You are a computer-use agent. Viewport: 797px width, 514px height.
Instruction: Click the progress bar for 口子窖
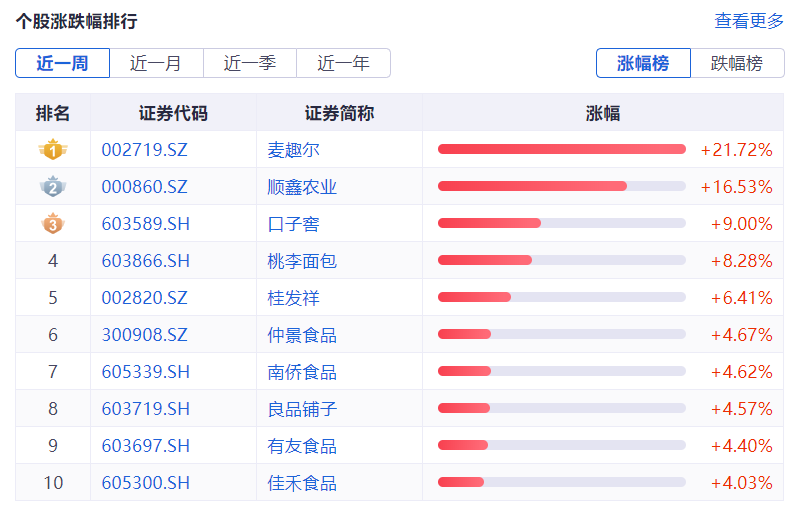pyautogui.click(x=562, y=223)
